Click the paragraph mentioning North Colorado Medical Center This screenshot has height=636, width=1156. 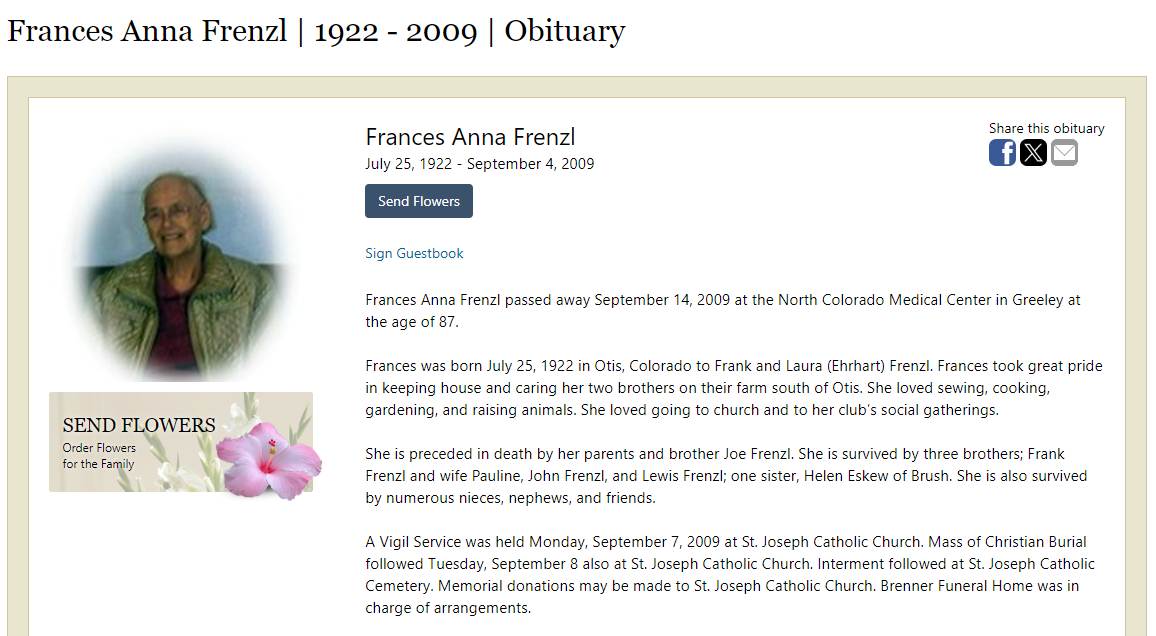[x=722, y=311]
